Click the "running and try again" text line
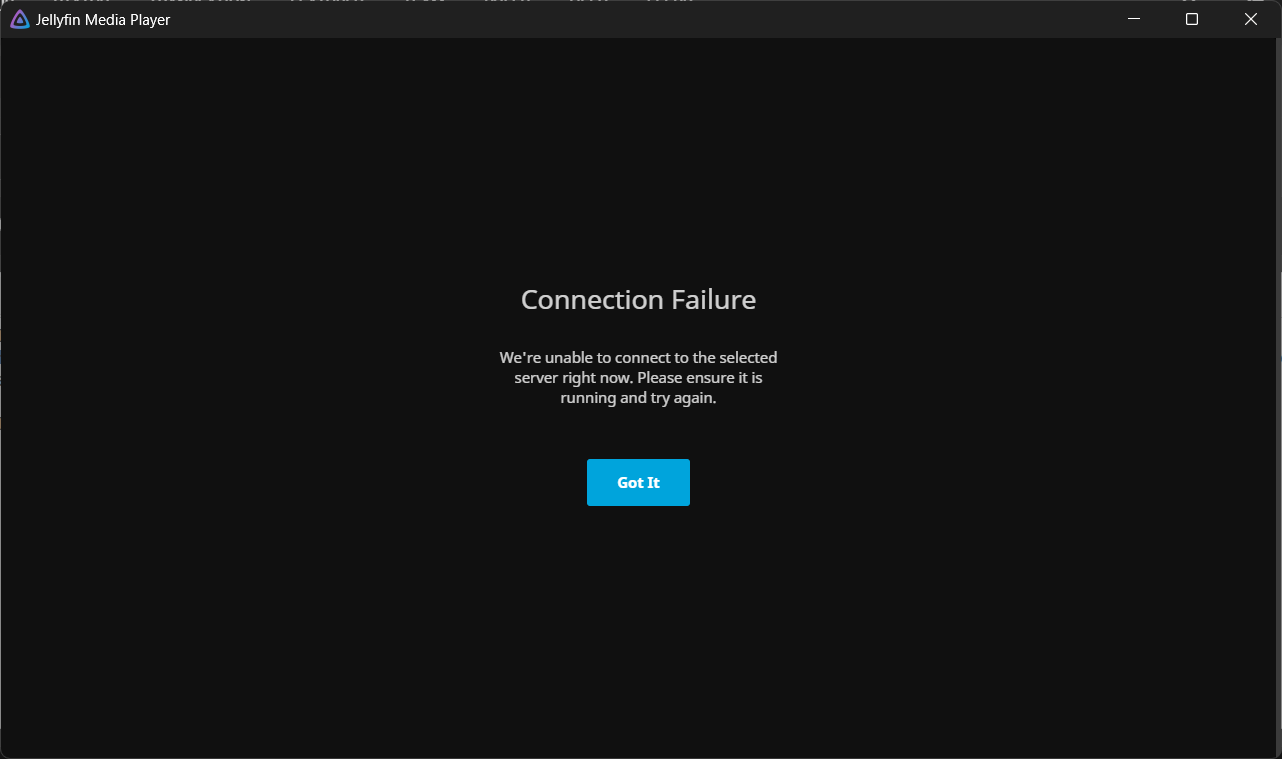 (638, 398)
